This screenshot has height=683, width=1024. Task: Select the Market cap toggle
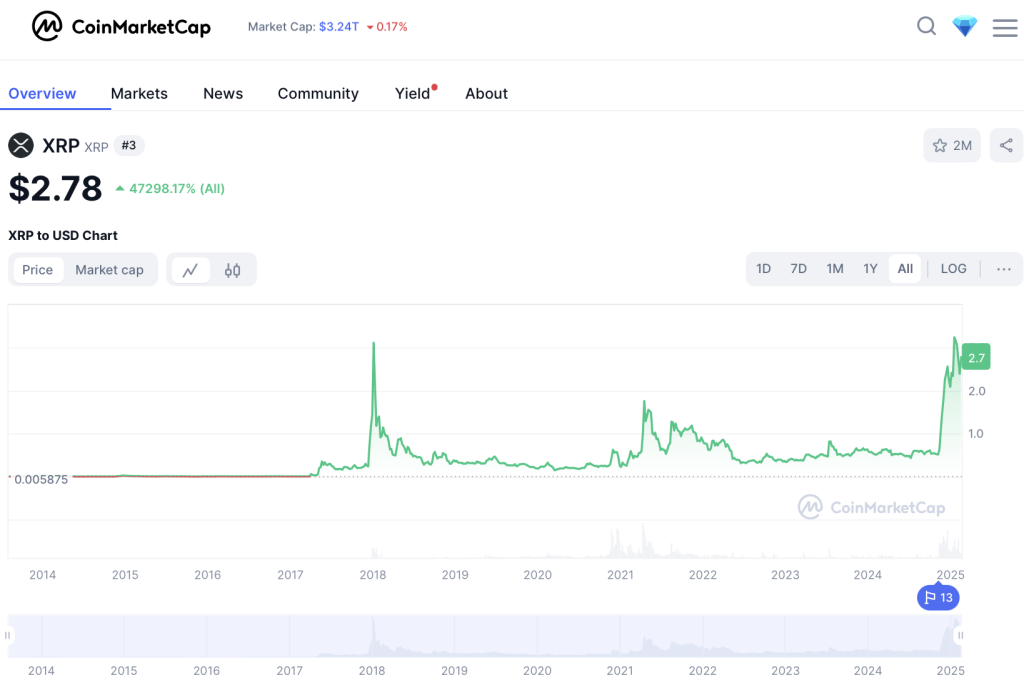click(x=109, y=270)
